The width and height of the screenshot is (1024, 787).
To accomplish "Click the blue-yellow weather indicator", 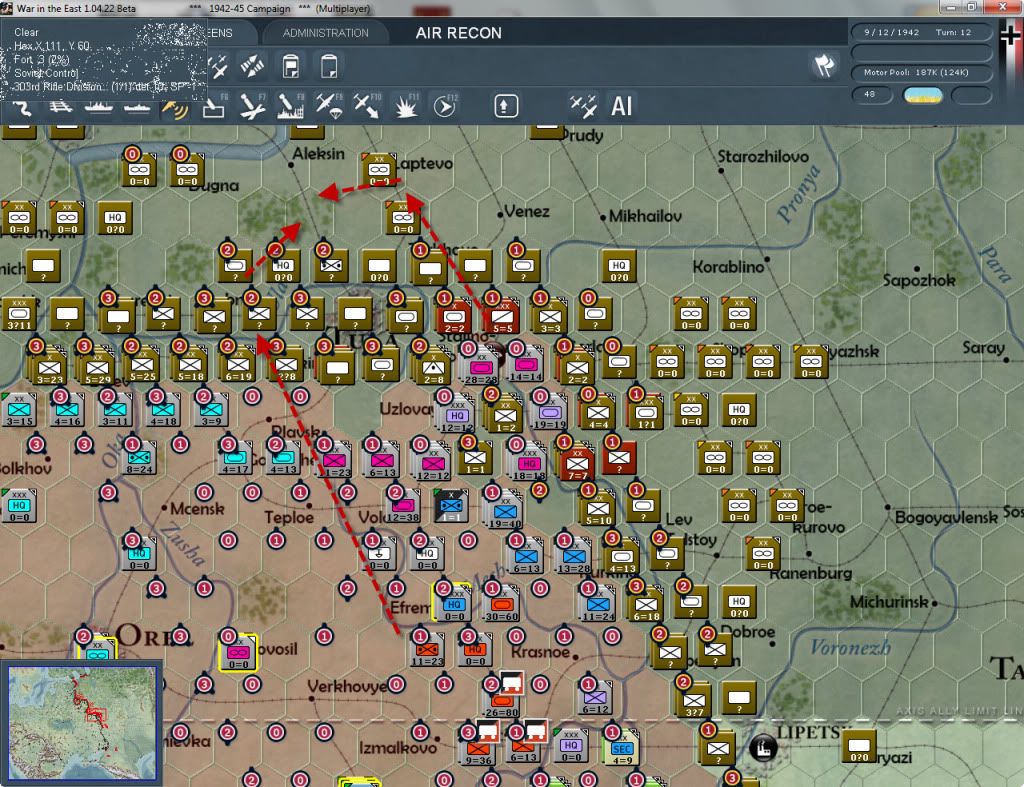I will [922, 95].
